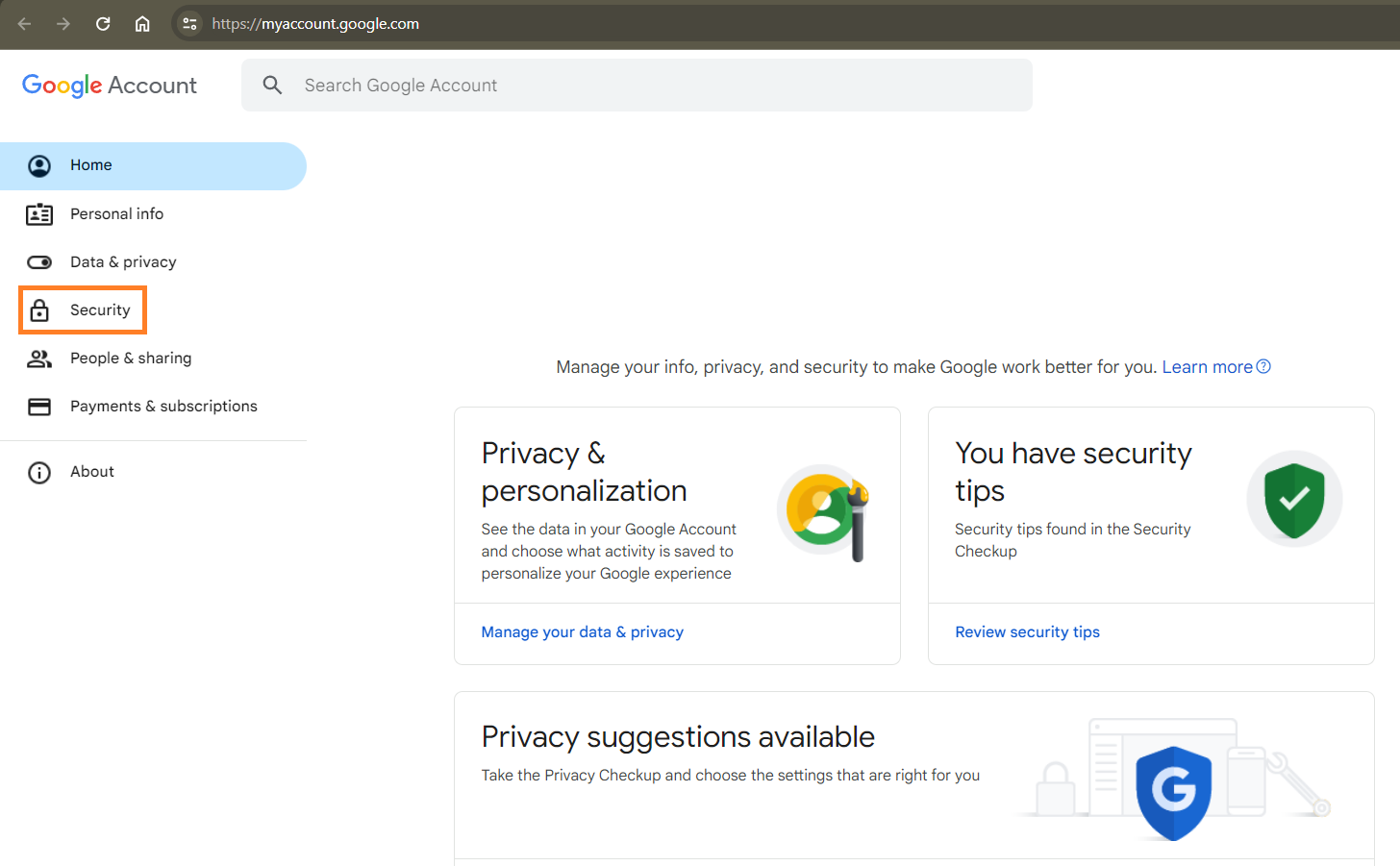This screenshot has width=1400, height=866.
Task: Reload the page with the refresh icon
Action: pos(103,24)
